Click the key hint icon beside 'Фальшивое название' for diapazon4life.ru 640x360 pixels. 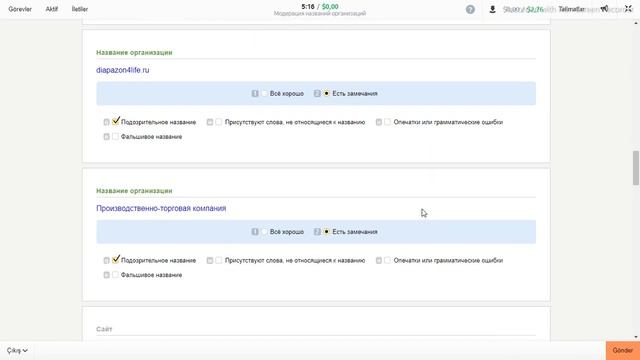tap(107, 137)
